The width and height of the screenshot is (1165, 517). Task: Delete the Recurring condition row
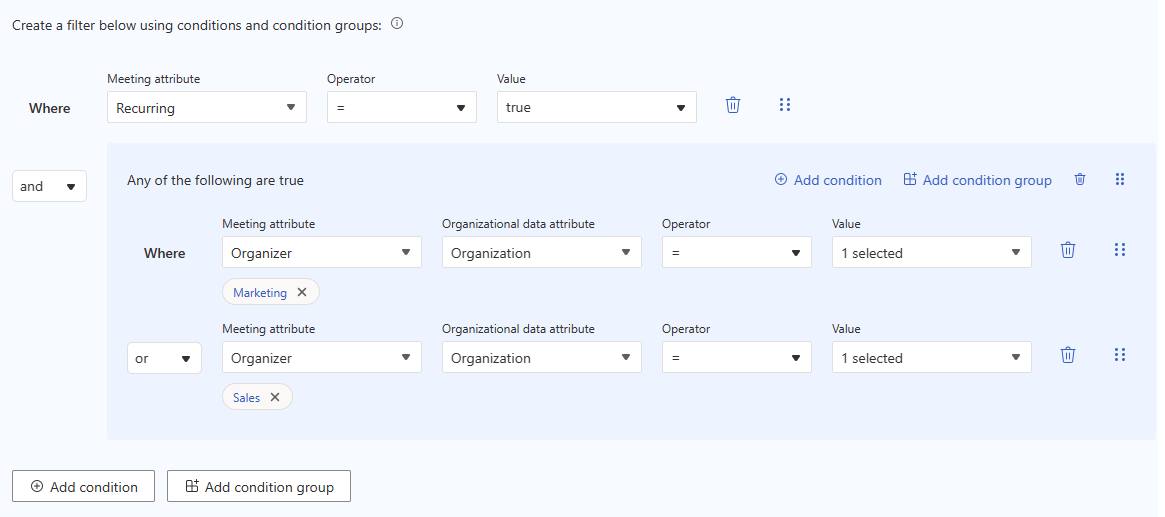(733, 105)
